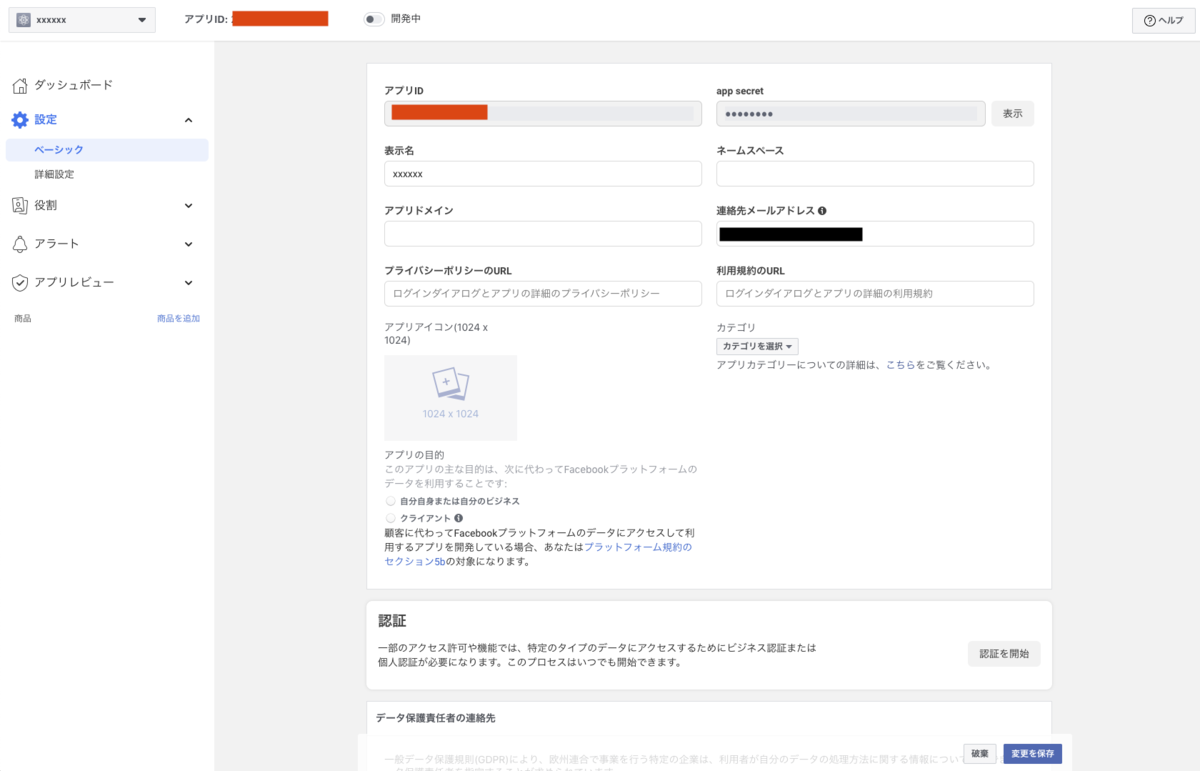Click inside the アプリドメイン input field
1200x771 pixels.
tap(543, 233)
